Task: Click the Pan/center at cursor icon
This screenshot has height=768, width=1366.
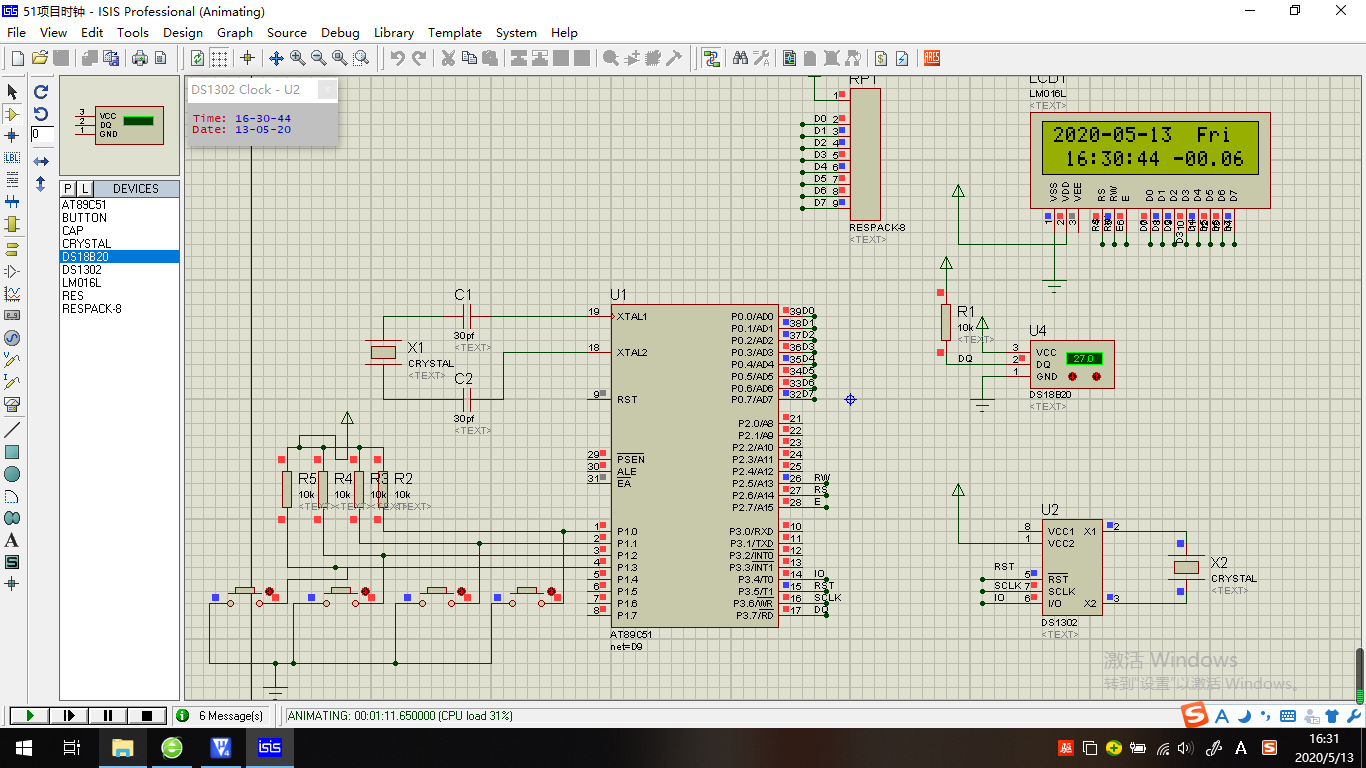Action: click(276, 58)
